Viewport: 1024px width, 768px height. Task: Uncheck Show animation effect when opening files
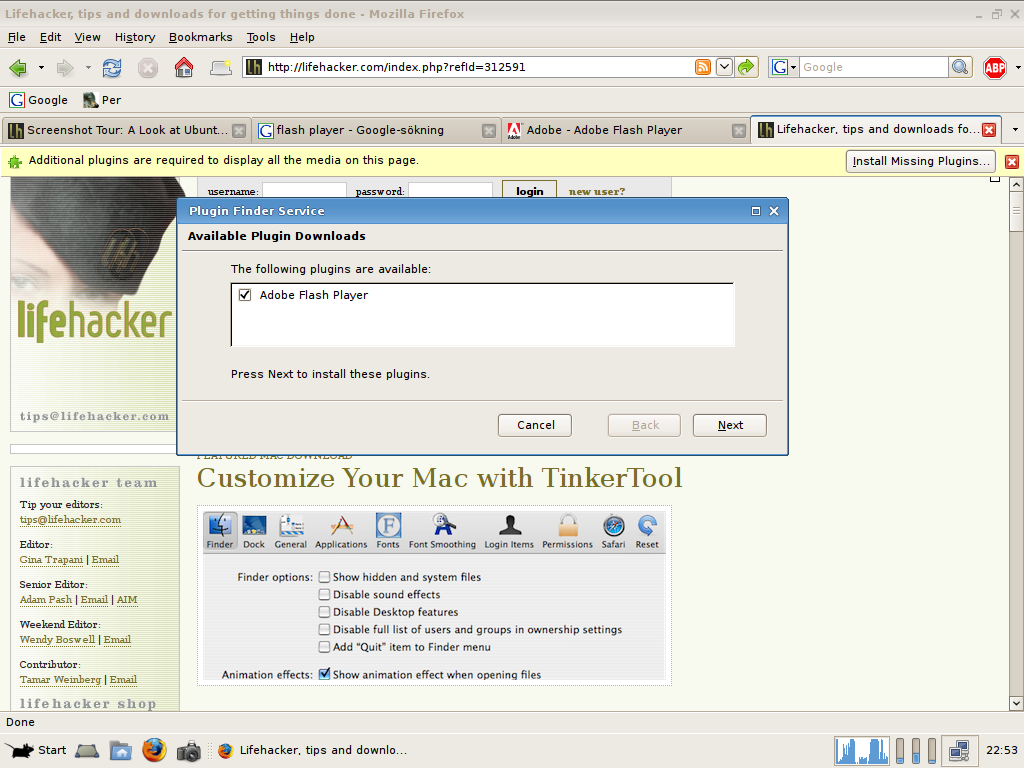(x=324, y=675)
